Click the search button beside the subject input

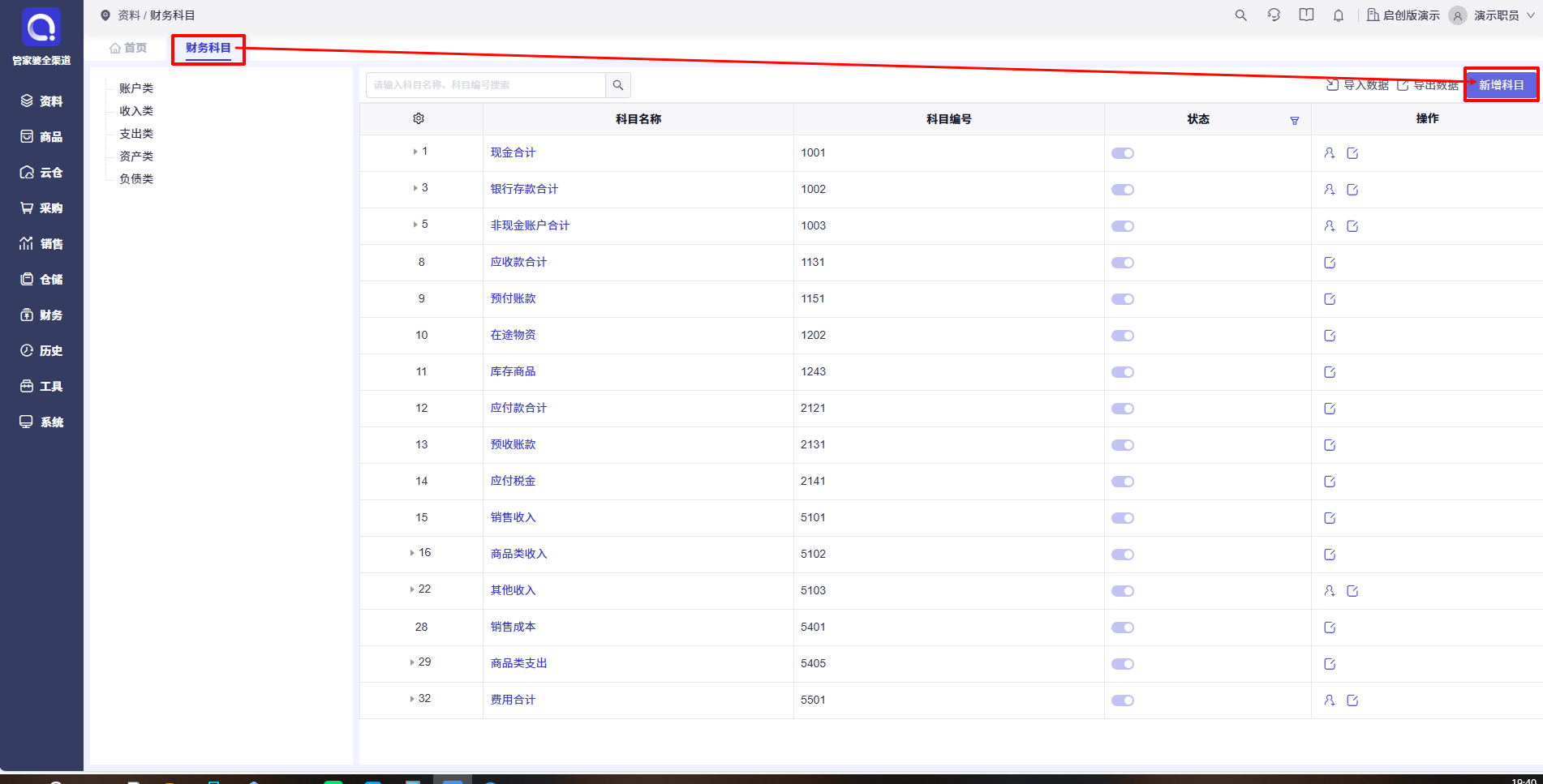pos(618,85)
